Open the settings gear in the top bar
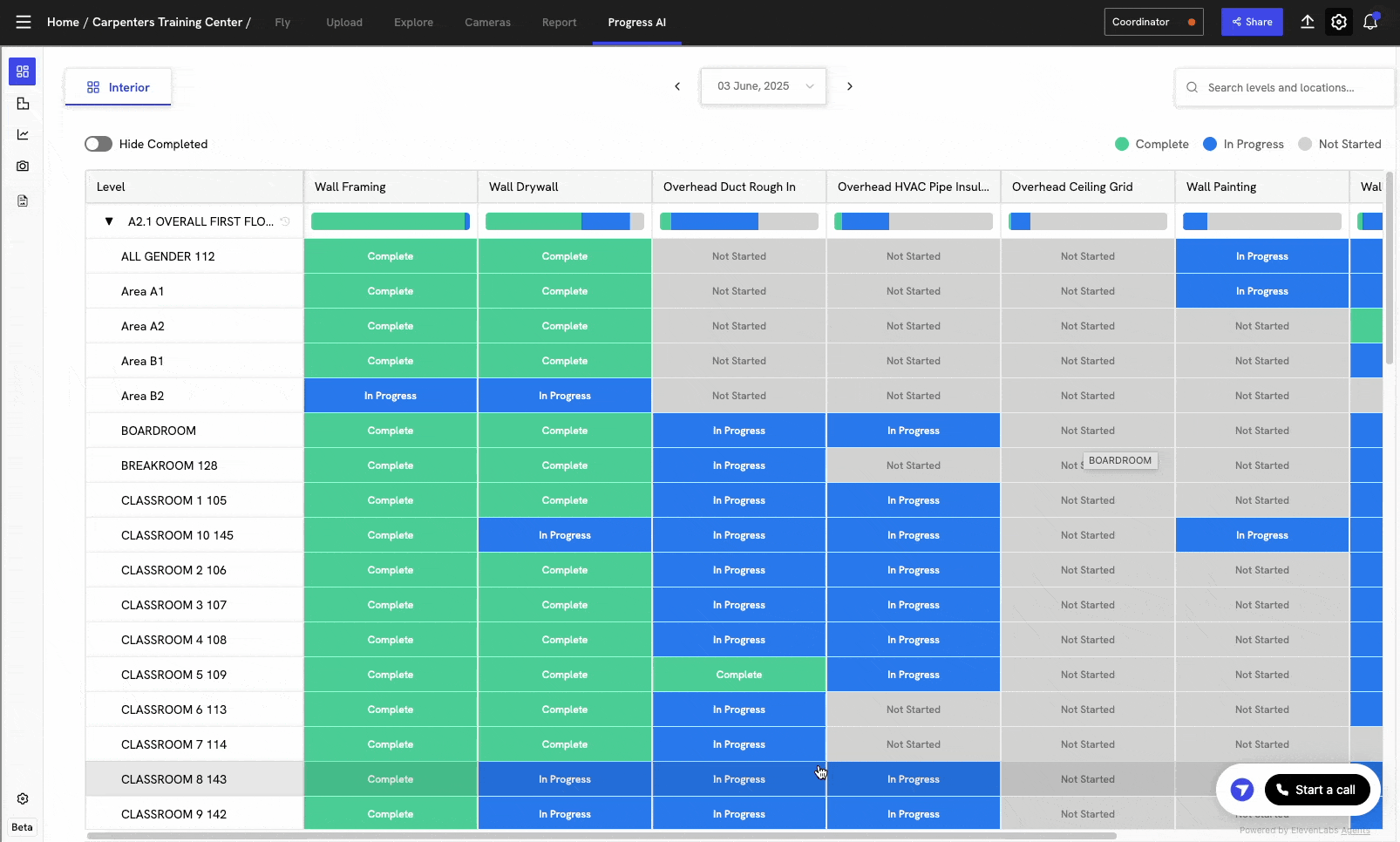The width and height of the screenshot is (1400, 842). [1338, 22]
